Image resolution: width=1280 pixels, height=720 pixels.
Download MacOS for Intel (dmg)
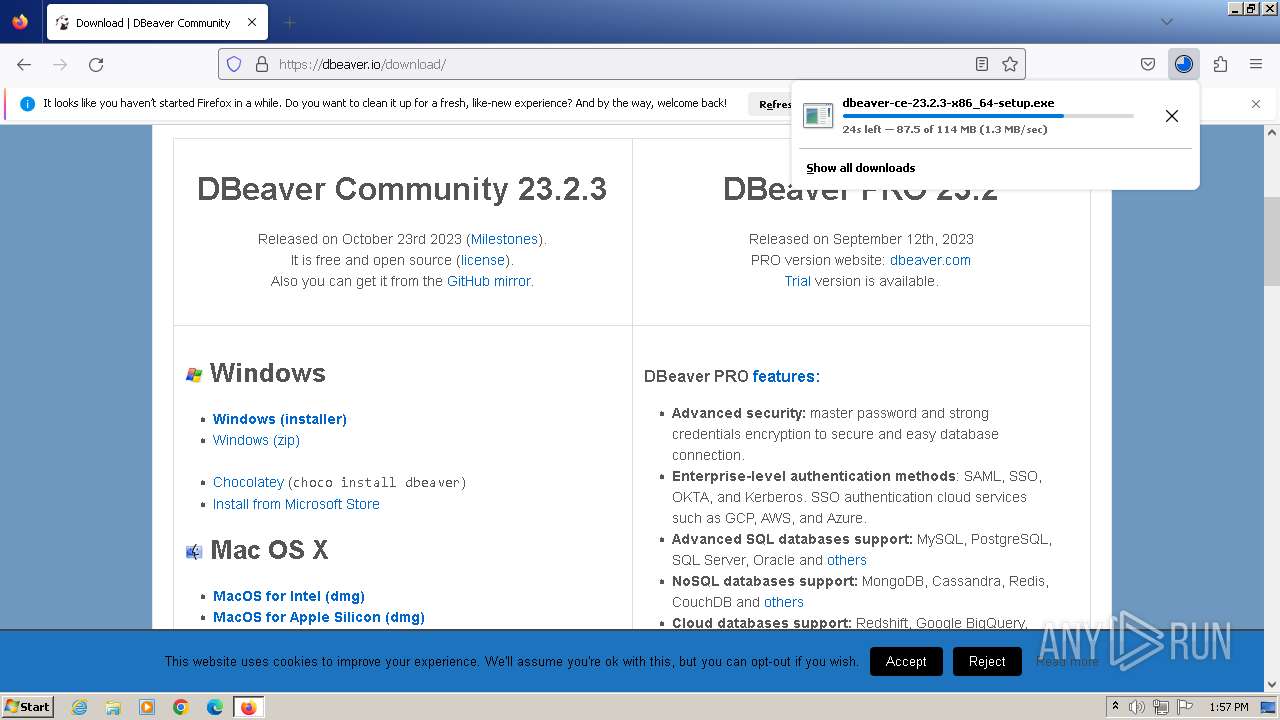coord(289,596)
